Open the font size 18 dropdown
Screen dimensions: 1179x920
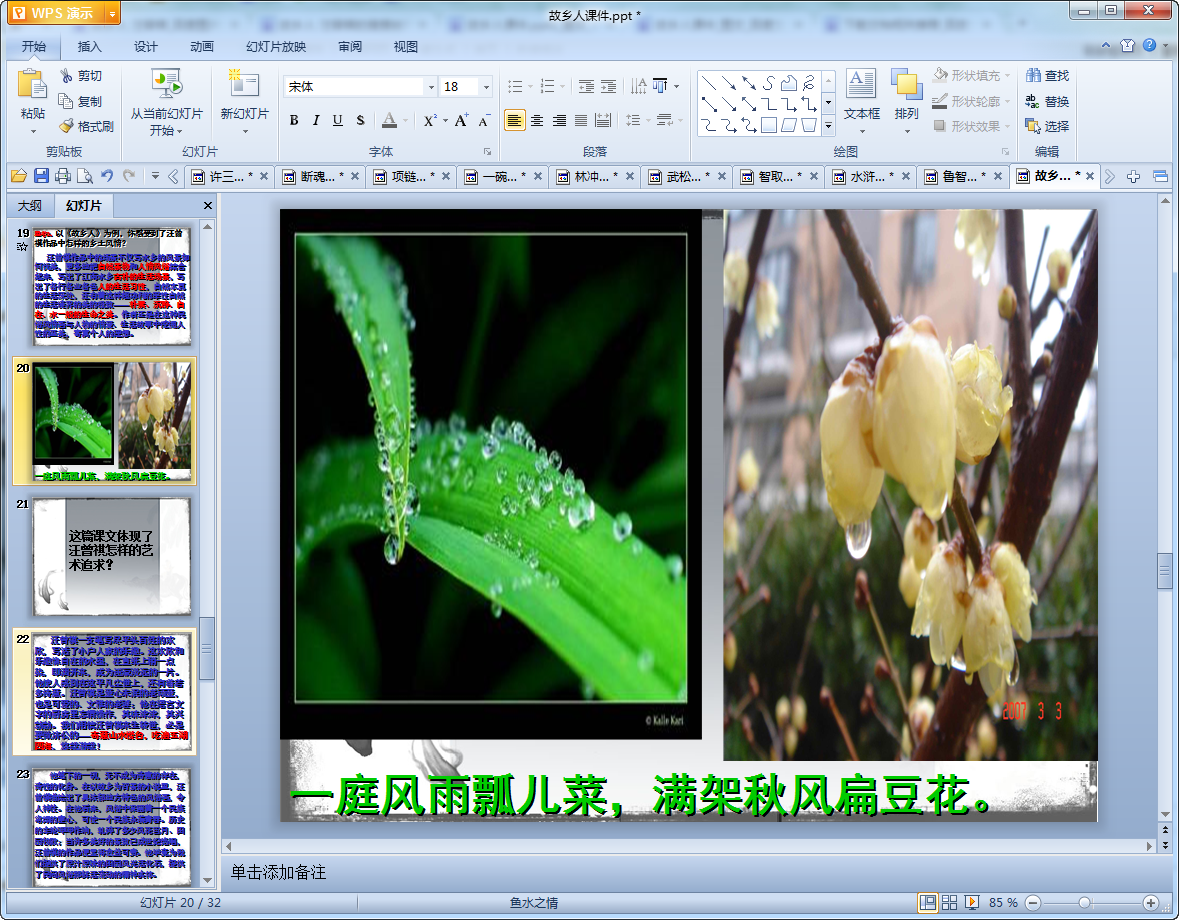486,86
